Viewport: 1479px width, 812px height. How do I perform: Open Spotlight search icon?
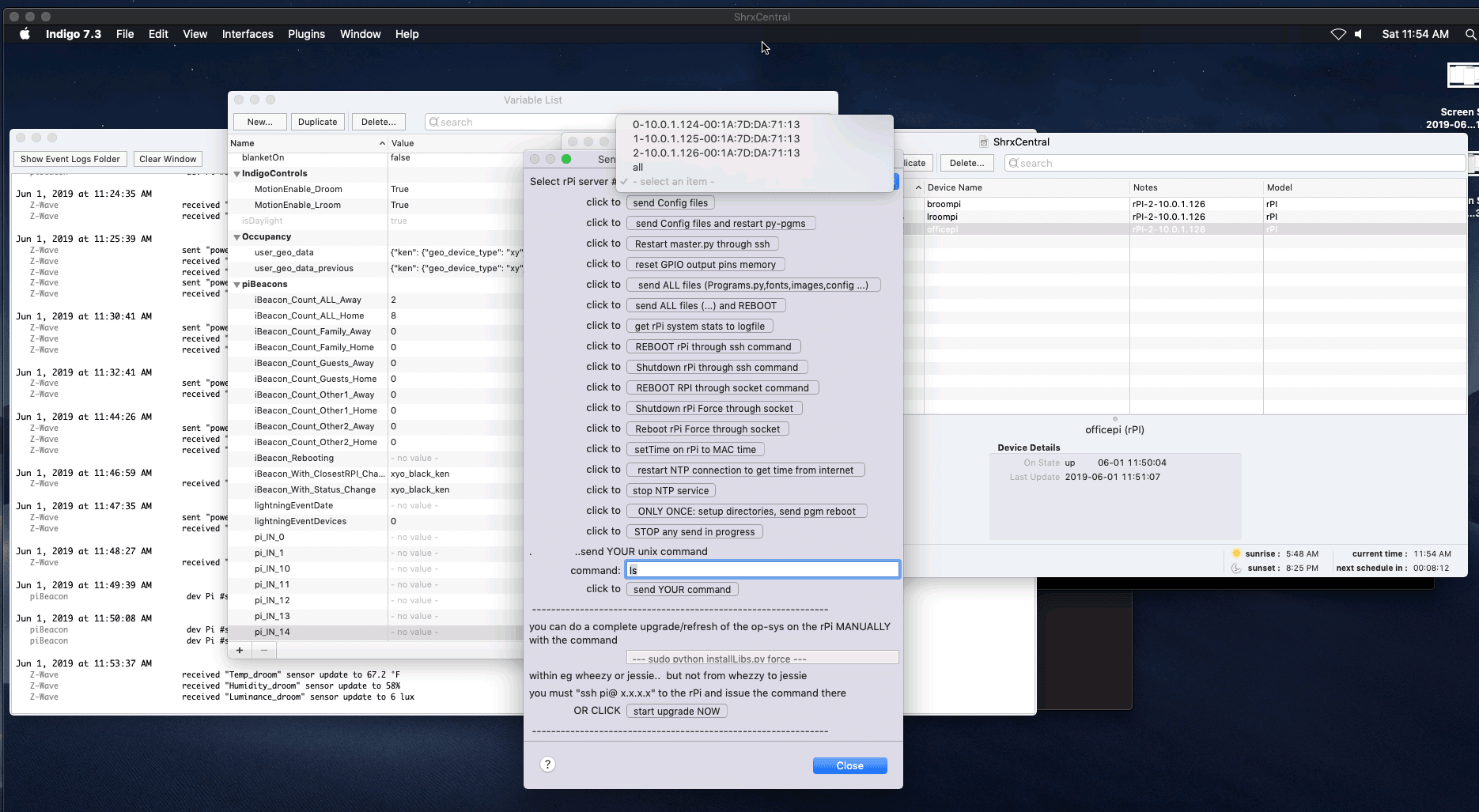[1470, 34]
